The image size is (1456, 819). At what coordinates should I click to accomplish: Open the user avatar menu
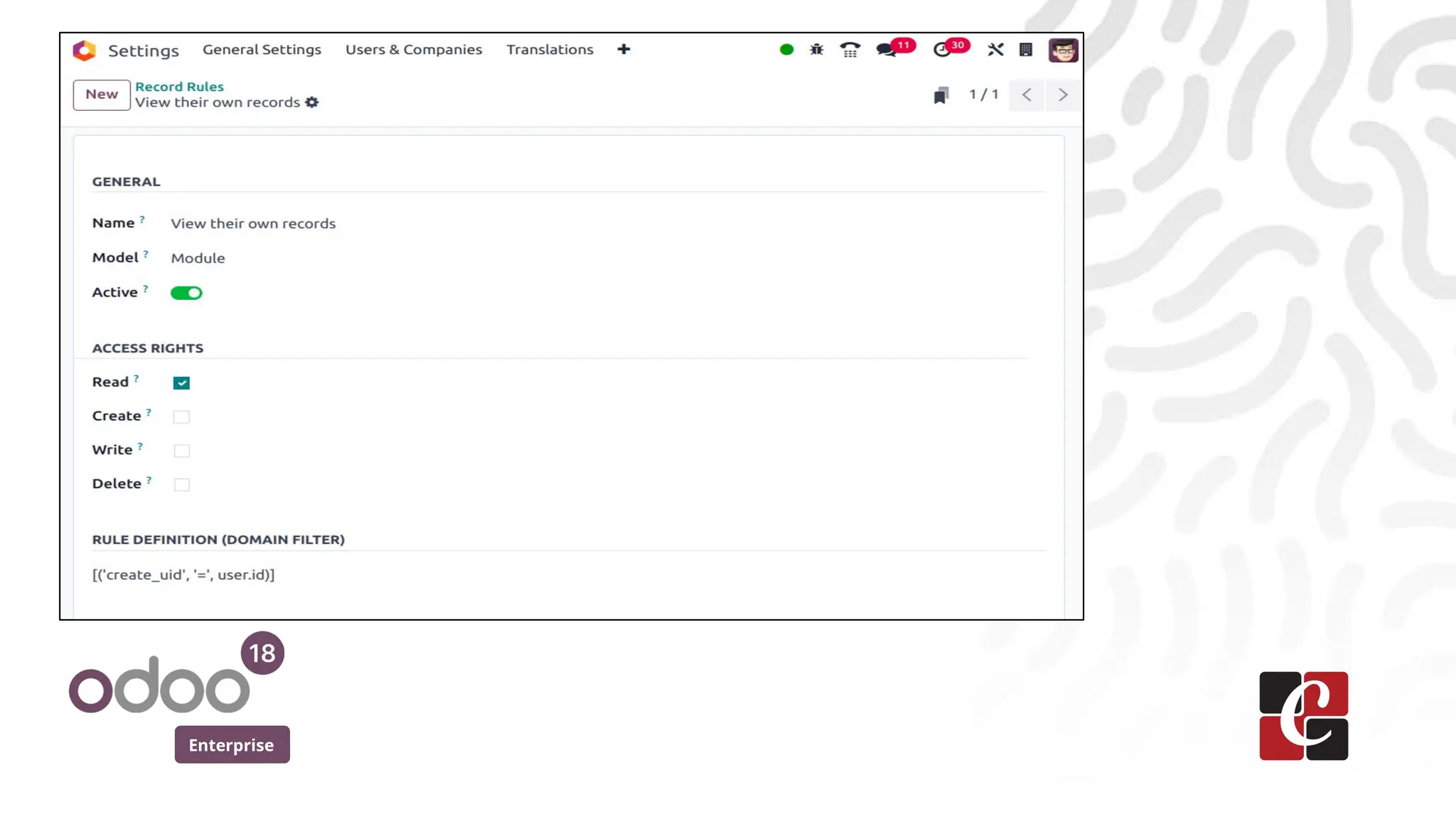coord(1063,50)
